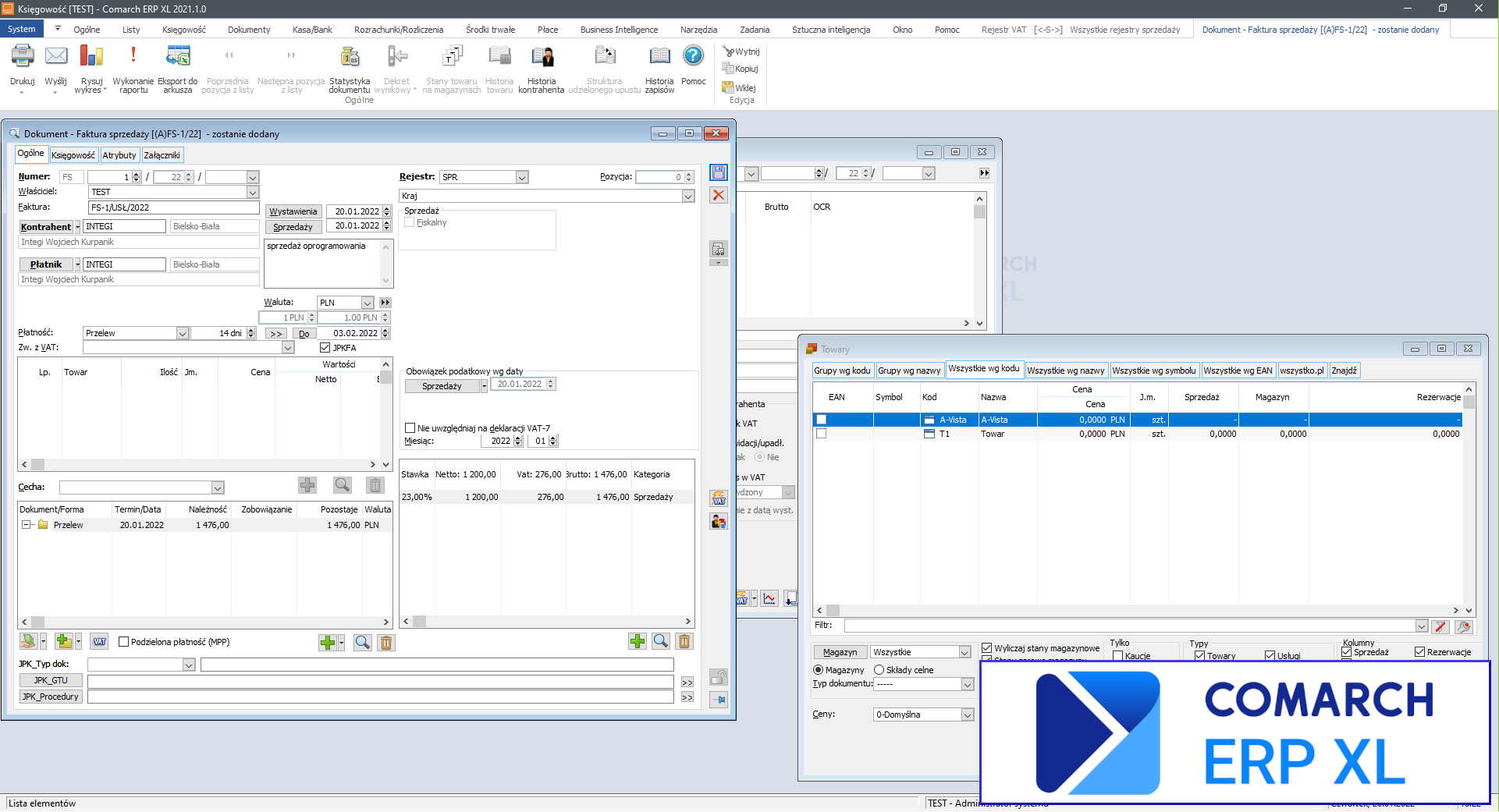This screenshot has height=812, width=1499.
Task: Collapse the Przelew payment tree row
Action: pyautogui.click(x=26, y=525)
